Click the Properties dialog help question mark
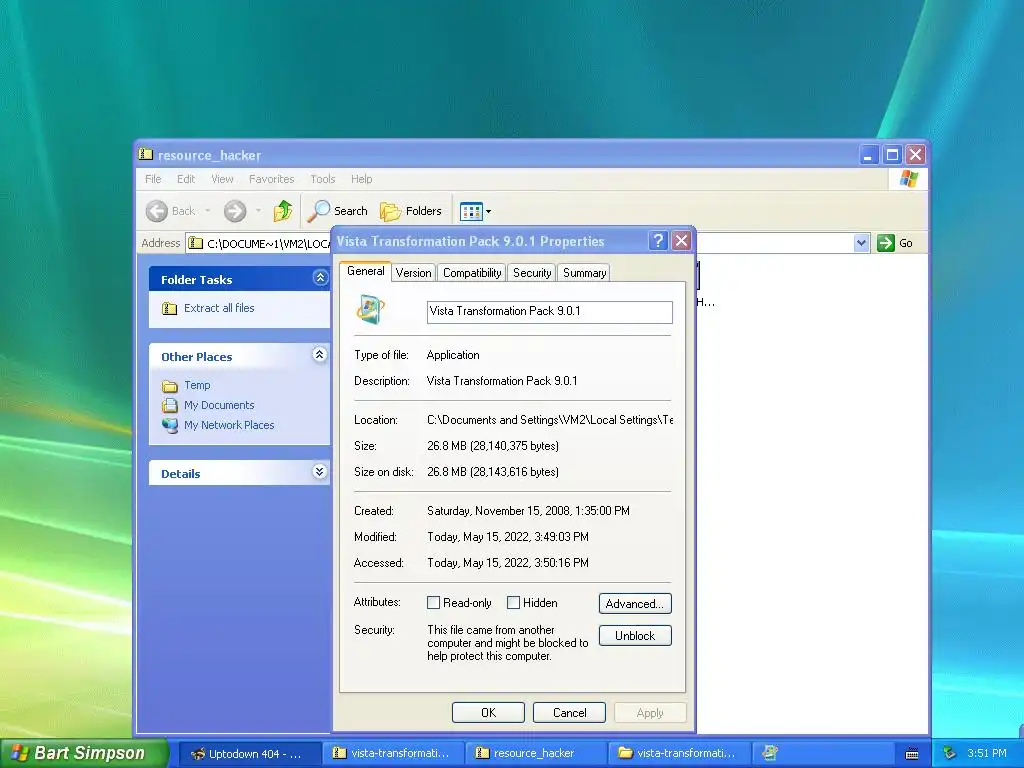The image size is (1024, 768). tap(658, 241)
